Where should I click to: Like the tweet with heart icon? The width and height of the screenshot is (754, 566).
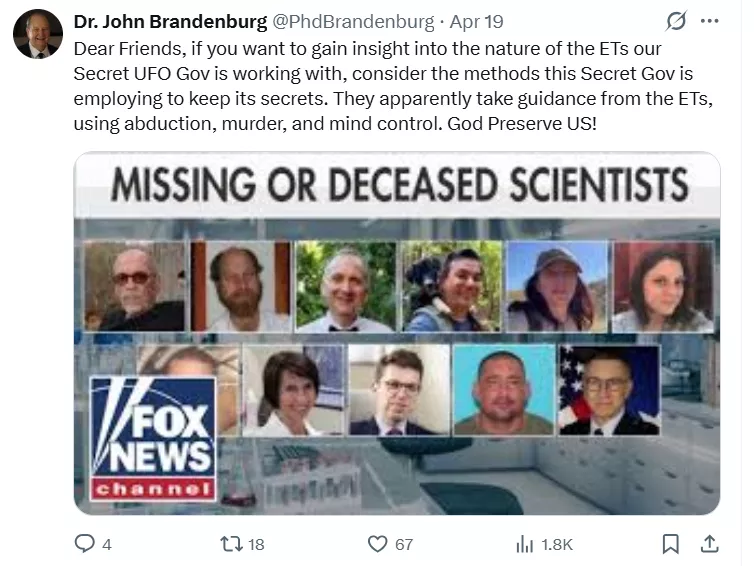click(x=377, y=544)
